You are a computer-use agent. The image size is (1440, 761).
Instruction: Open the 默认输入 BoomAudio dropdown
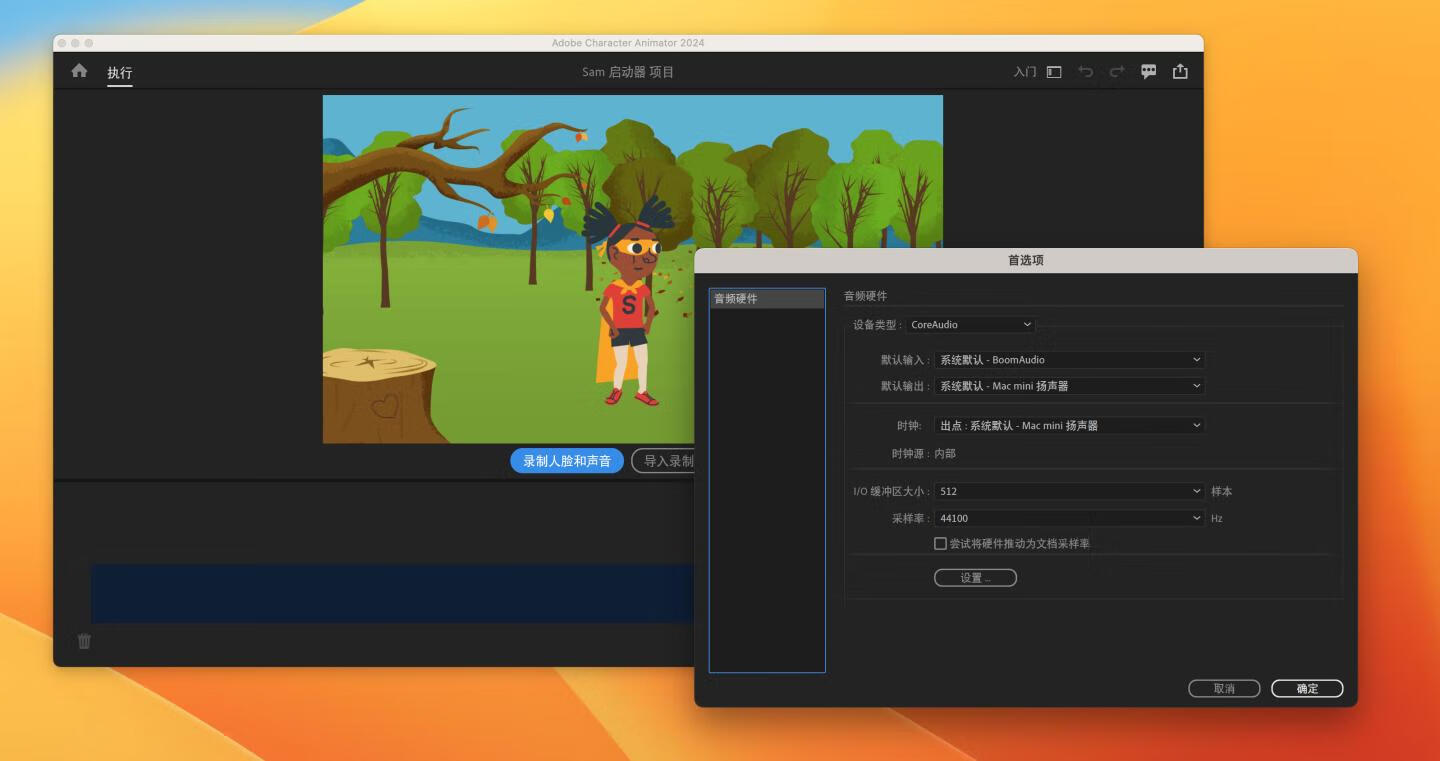1069,360
